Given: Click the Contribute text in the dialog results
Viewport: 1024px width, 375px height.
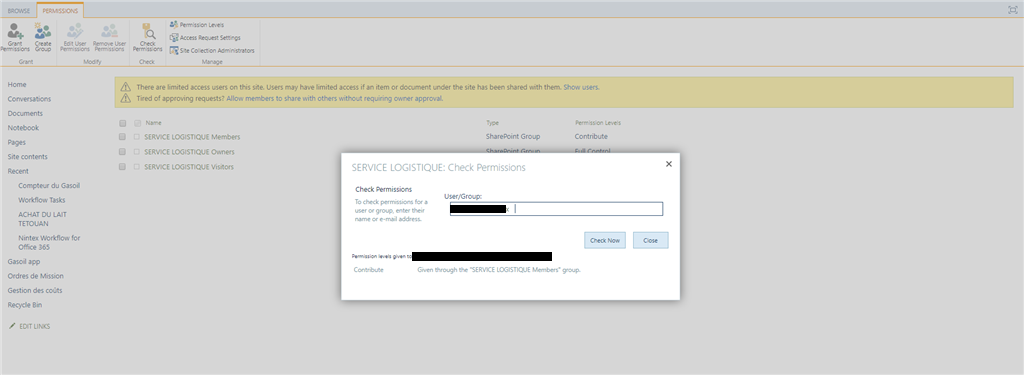Looking at the screenshot, I should [x=369, y=270].
